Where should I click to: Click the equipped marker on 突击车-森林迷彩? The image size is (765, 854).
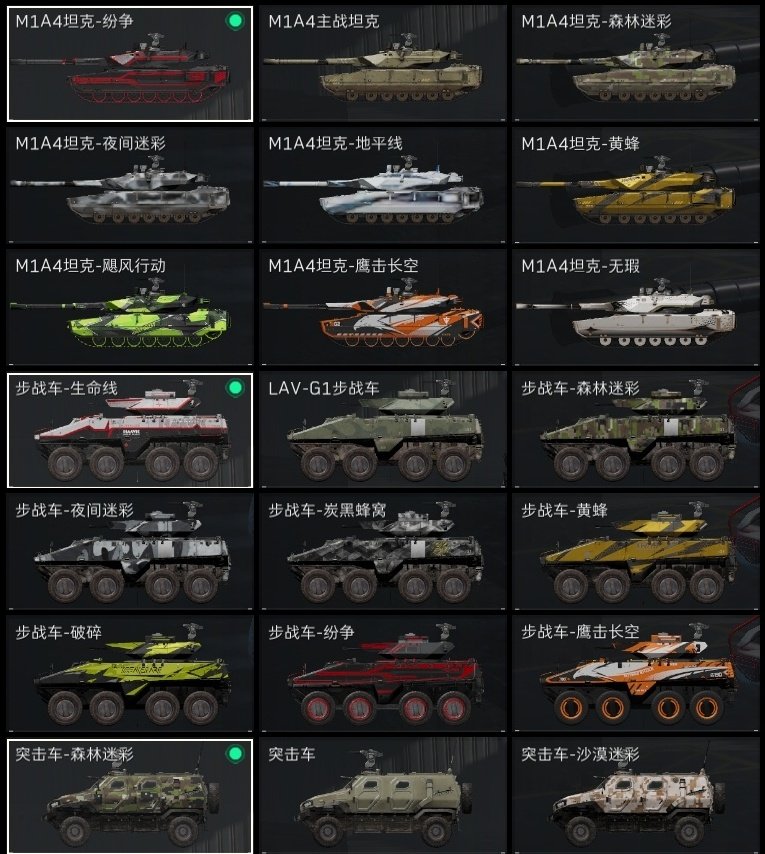point(235,754)
